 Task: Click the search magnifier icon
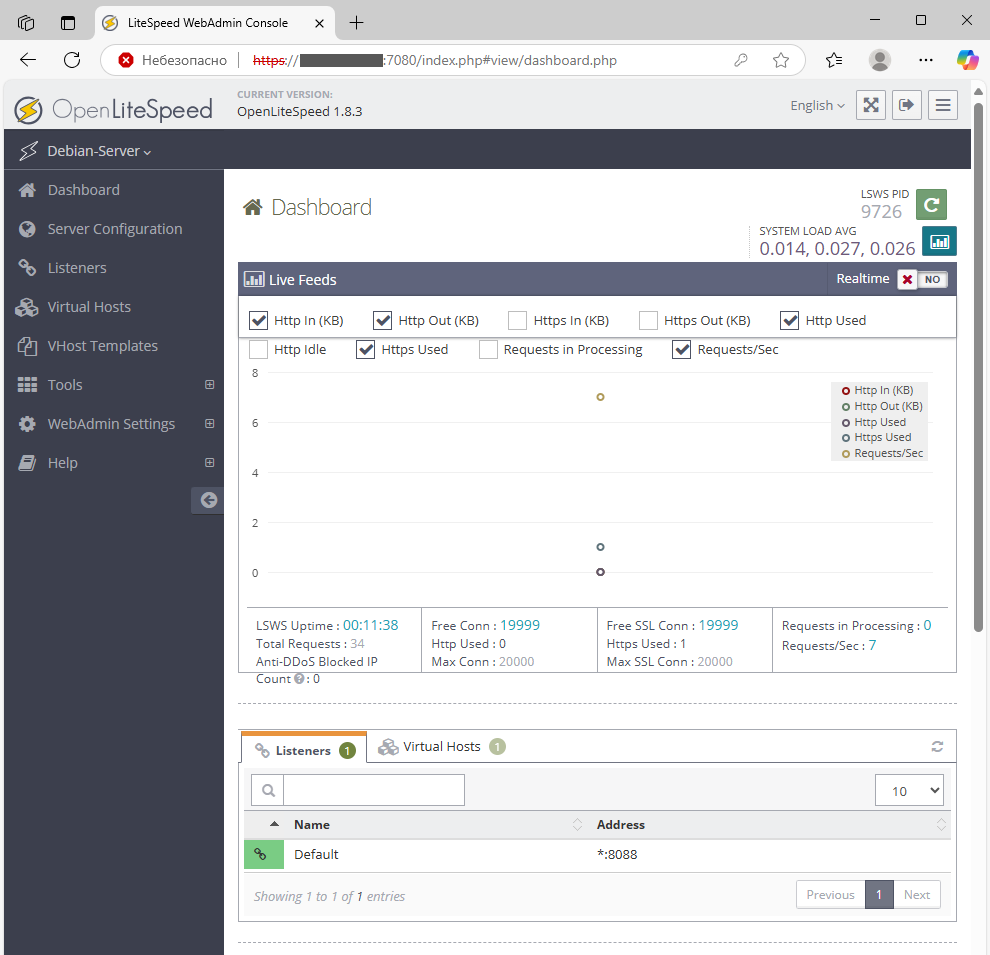point(268,790)
